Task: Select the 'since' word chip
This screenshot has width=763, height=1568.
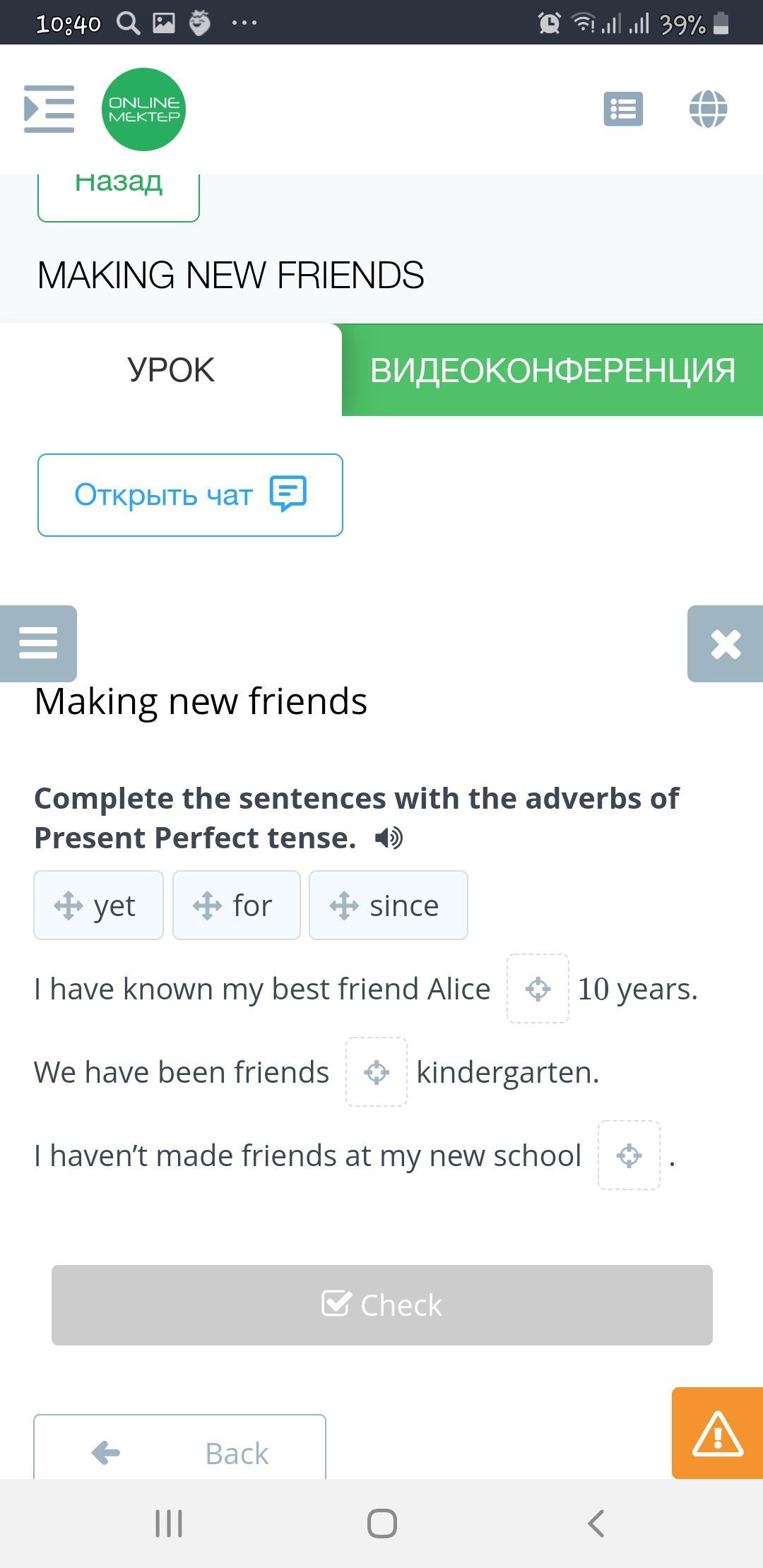Action: click(388, 905)
